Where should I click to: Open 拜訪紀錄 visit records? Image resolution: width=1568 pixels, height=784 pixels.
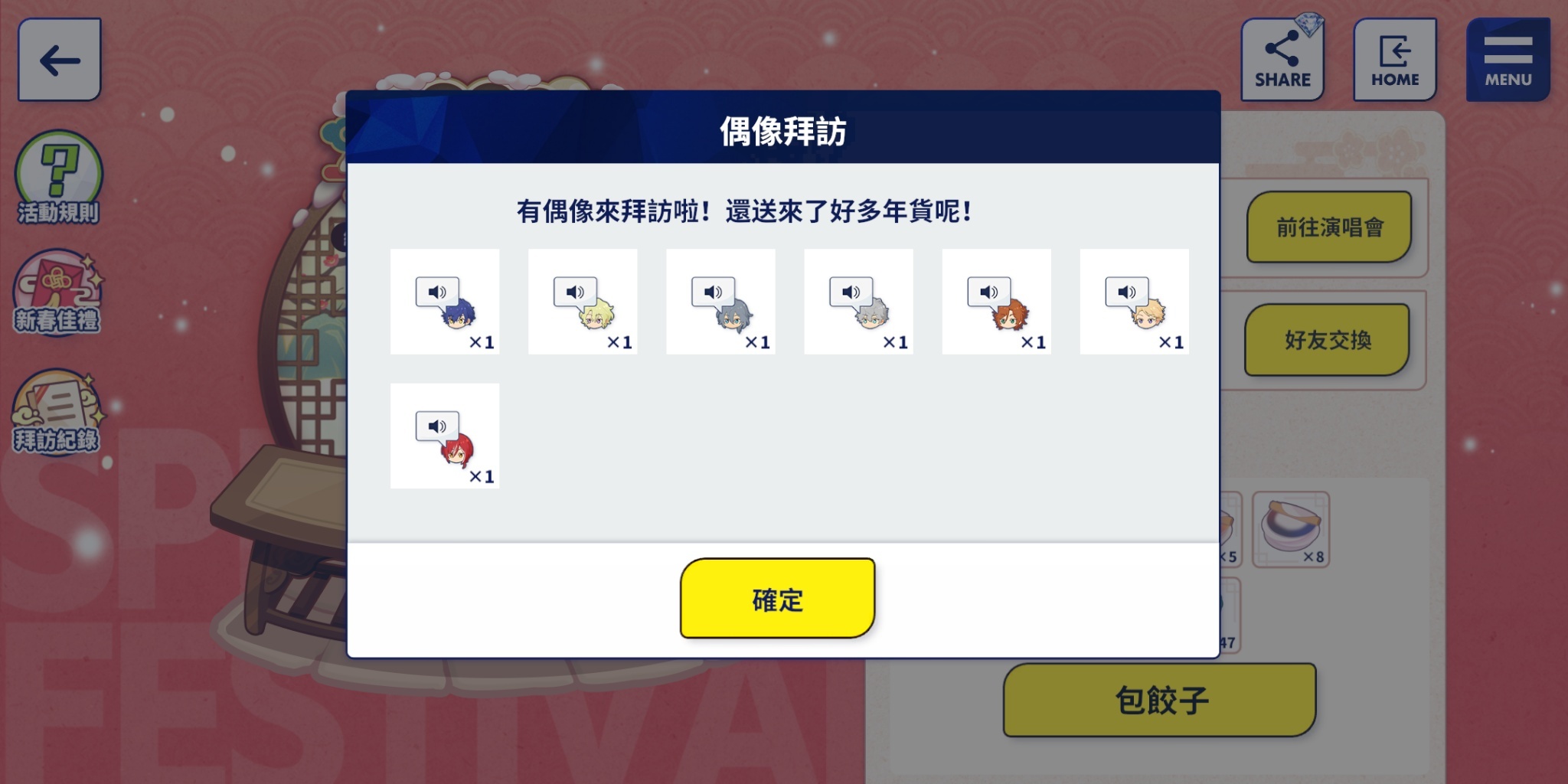coord(57,412)
